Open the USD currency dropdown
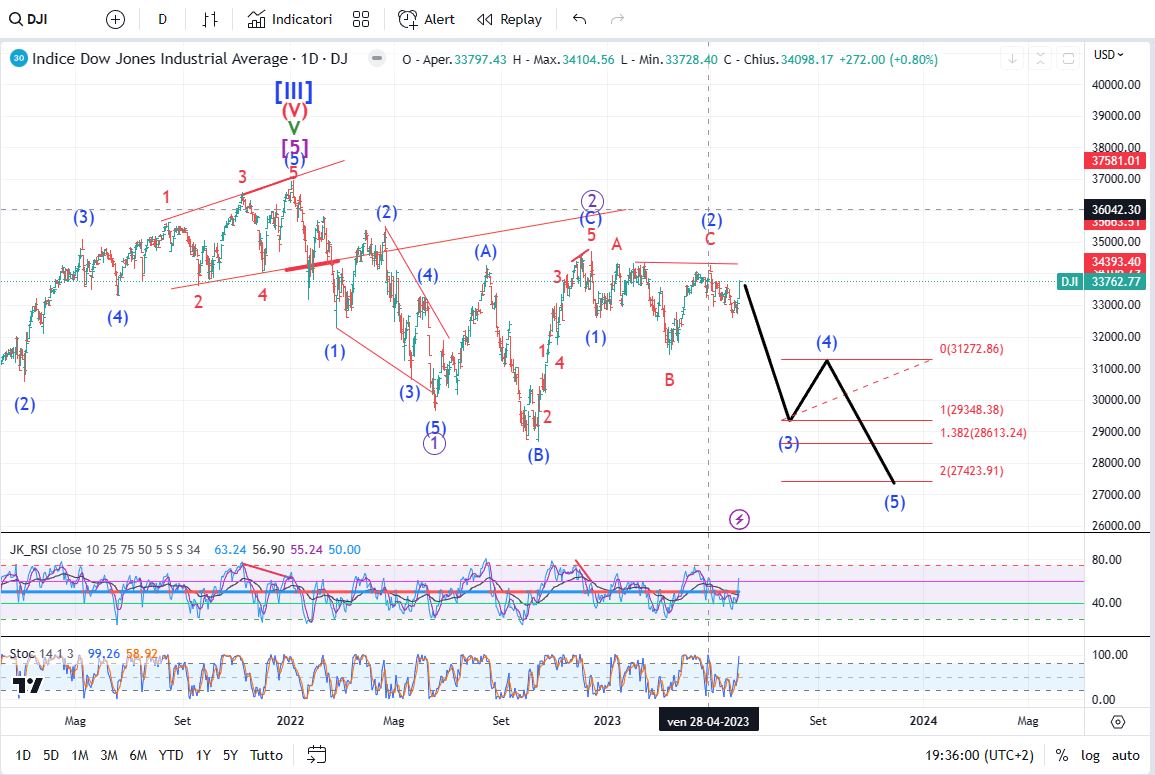 point(1109,55)
